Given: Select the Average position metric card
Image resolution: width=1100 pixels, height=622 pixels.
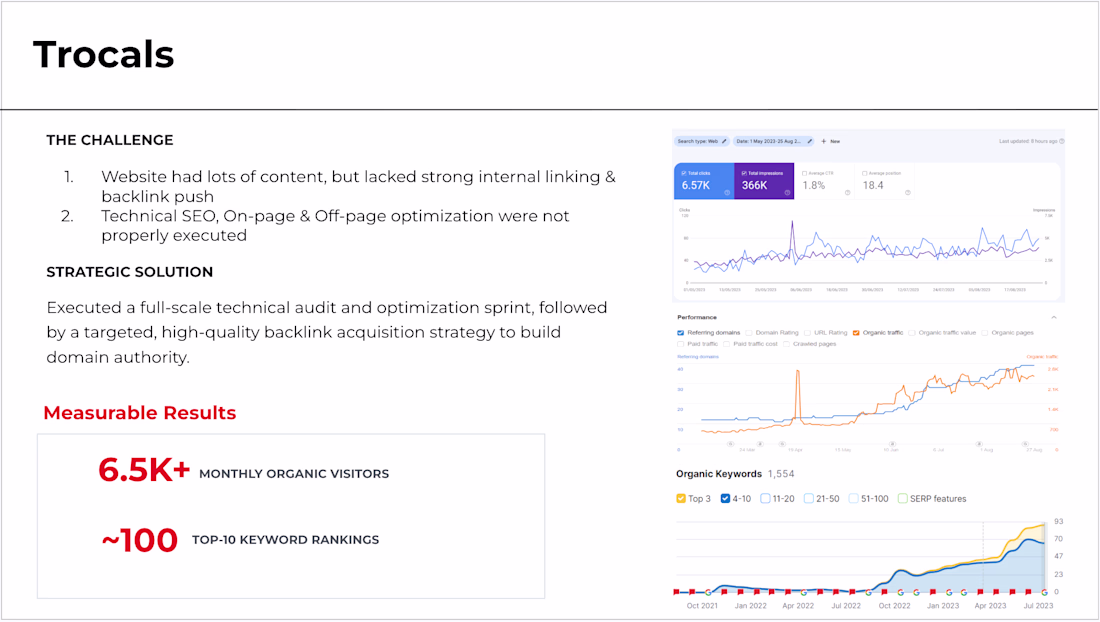Looking at the screenshot, I should pyautogui.click(x=885, y=181).
